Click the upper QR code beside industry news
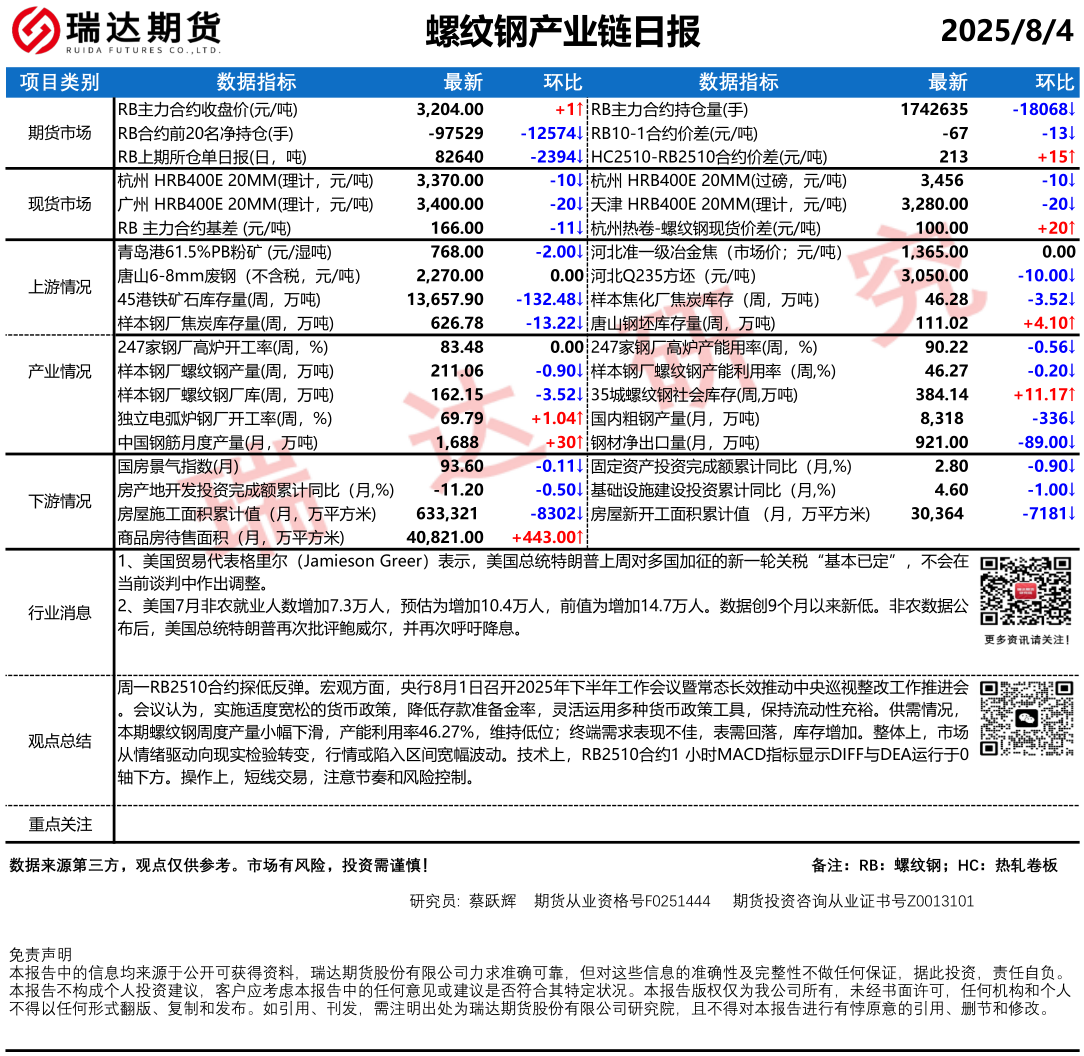 tap(1015, 591)
